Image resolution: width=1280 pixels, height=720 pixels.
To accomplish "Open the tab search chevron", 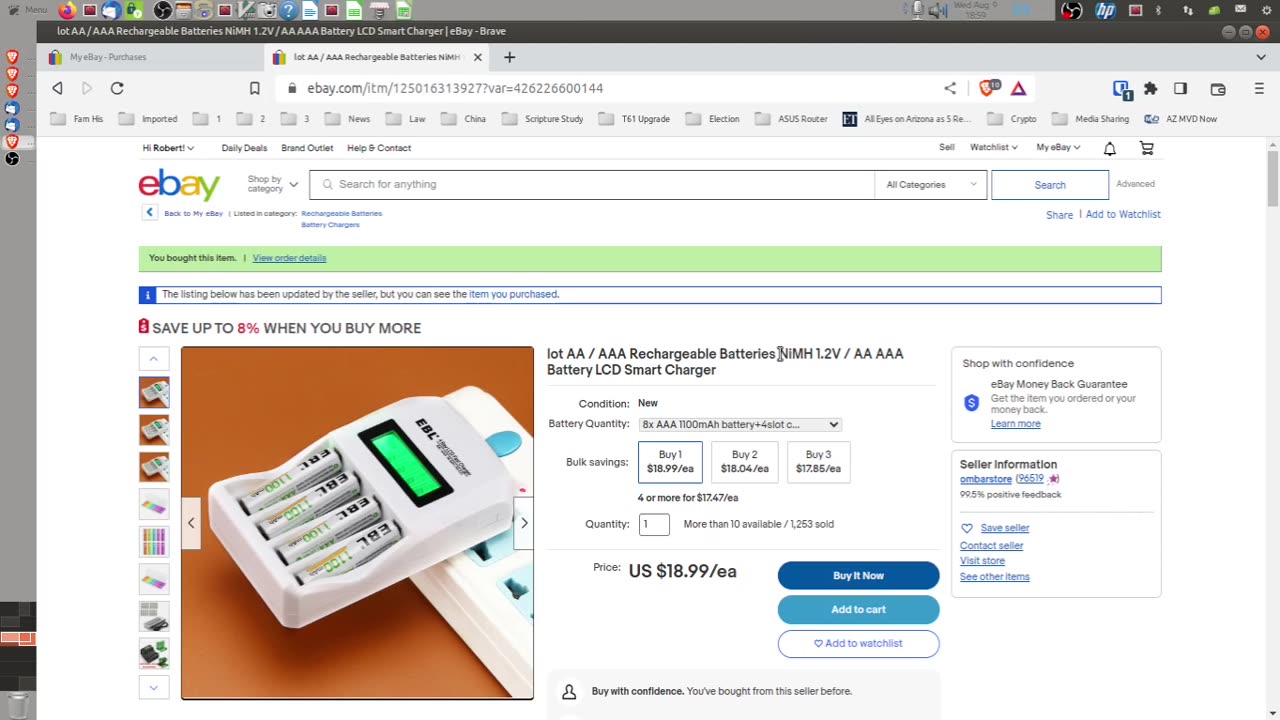I will 1260,57.
